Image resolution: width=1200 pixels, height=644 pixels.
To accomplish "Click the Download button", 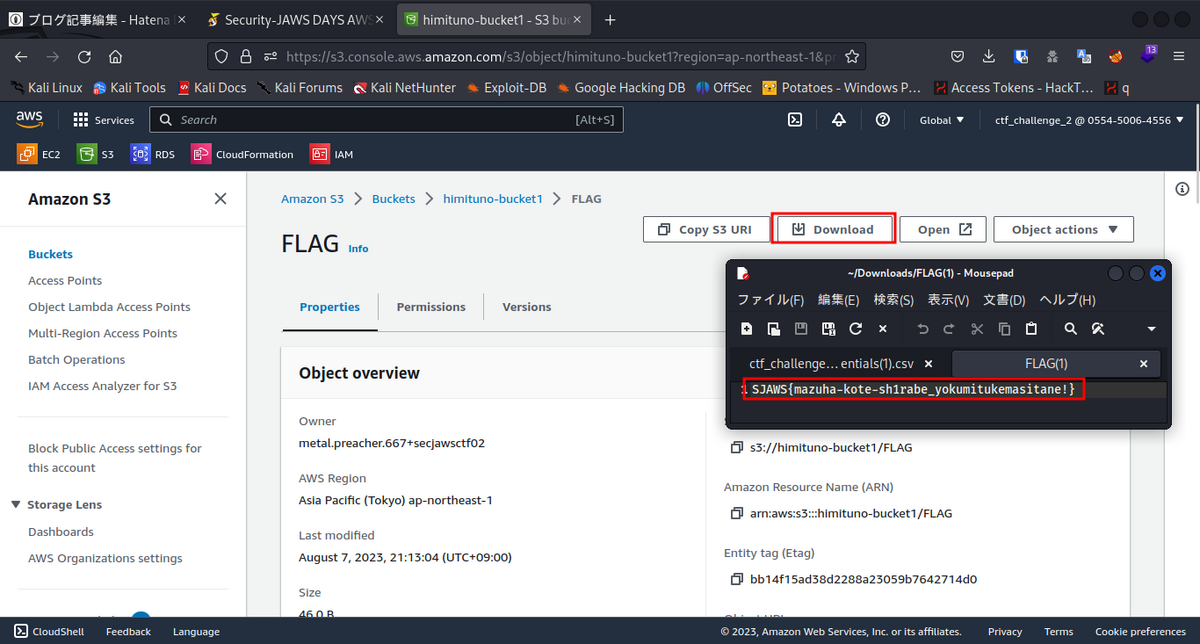I will [x=833, y=229].
